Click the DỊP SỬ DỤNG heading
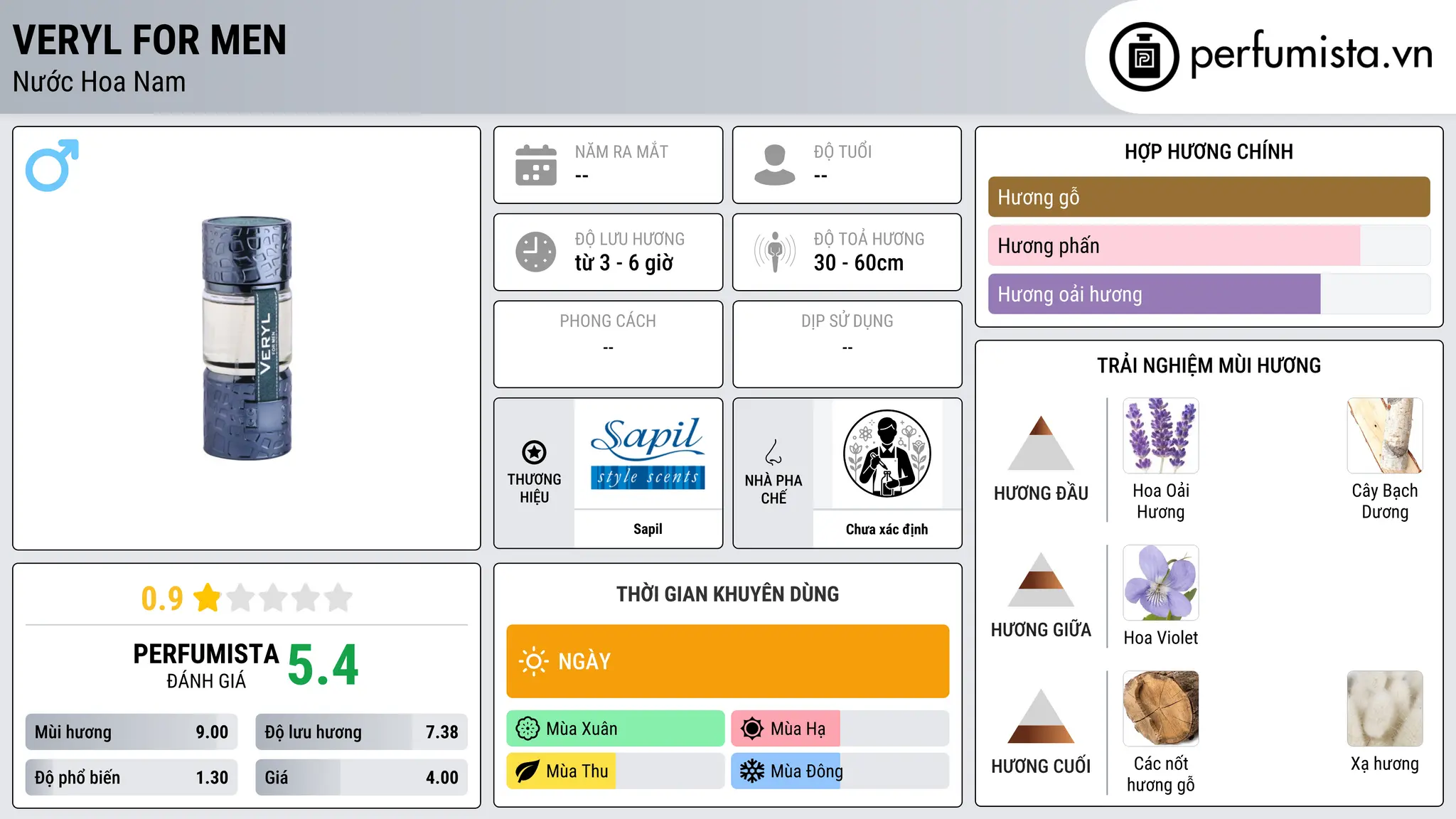Viewport: 1456px width, 819px height. (x=847, y=321)
